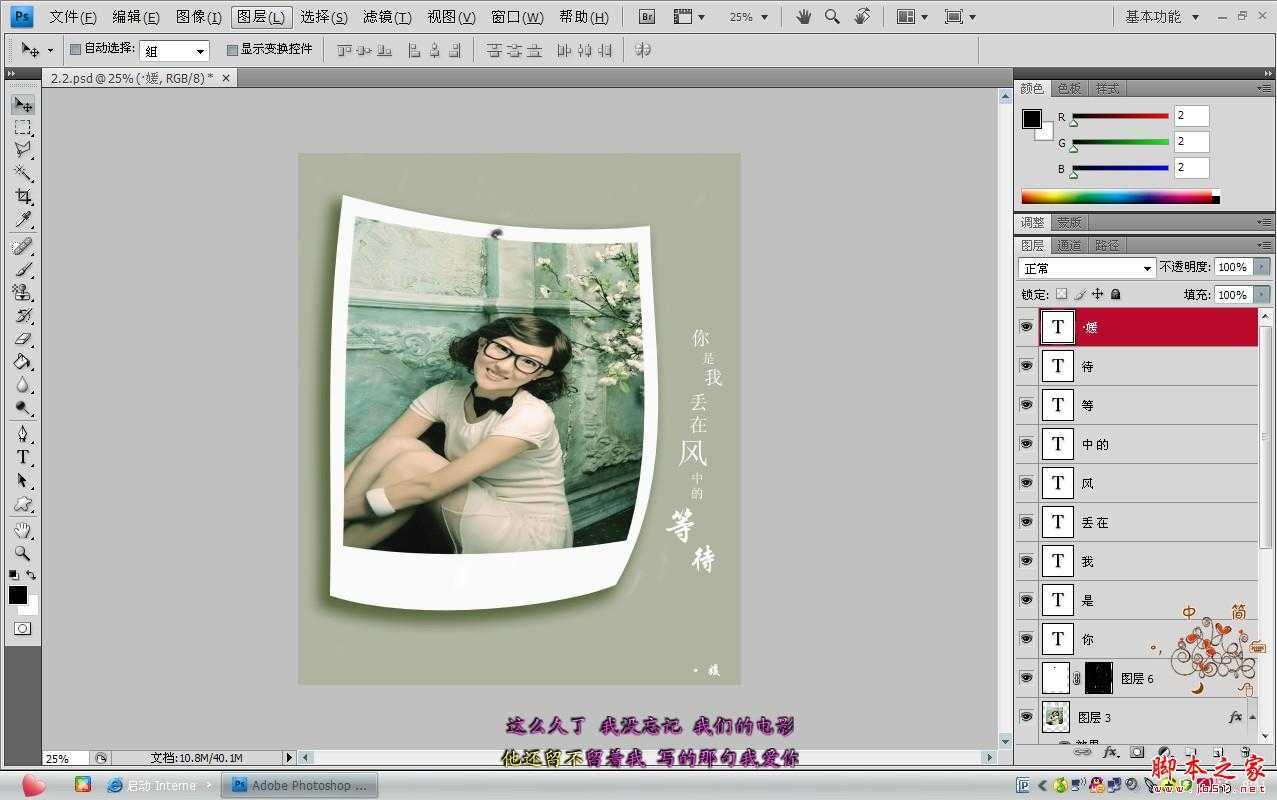Click the G value input field

click(x=1192, y=142)
